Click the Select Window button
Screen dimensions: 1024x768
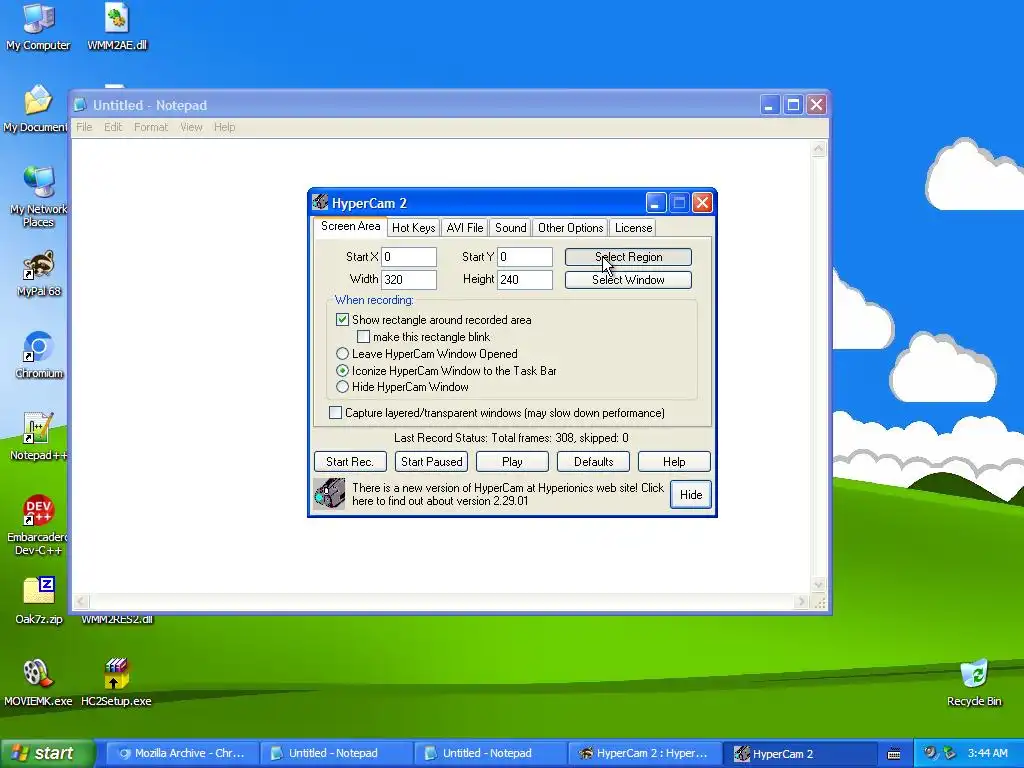pyautogui.click(x=628, y=280)
